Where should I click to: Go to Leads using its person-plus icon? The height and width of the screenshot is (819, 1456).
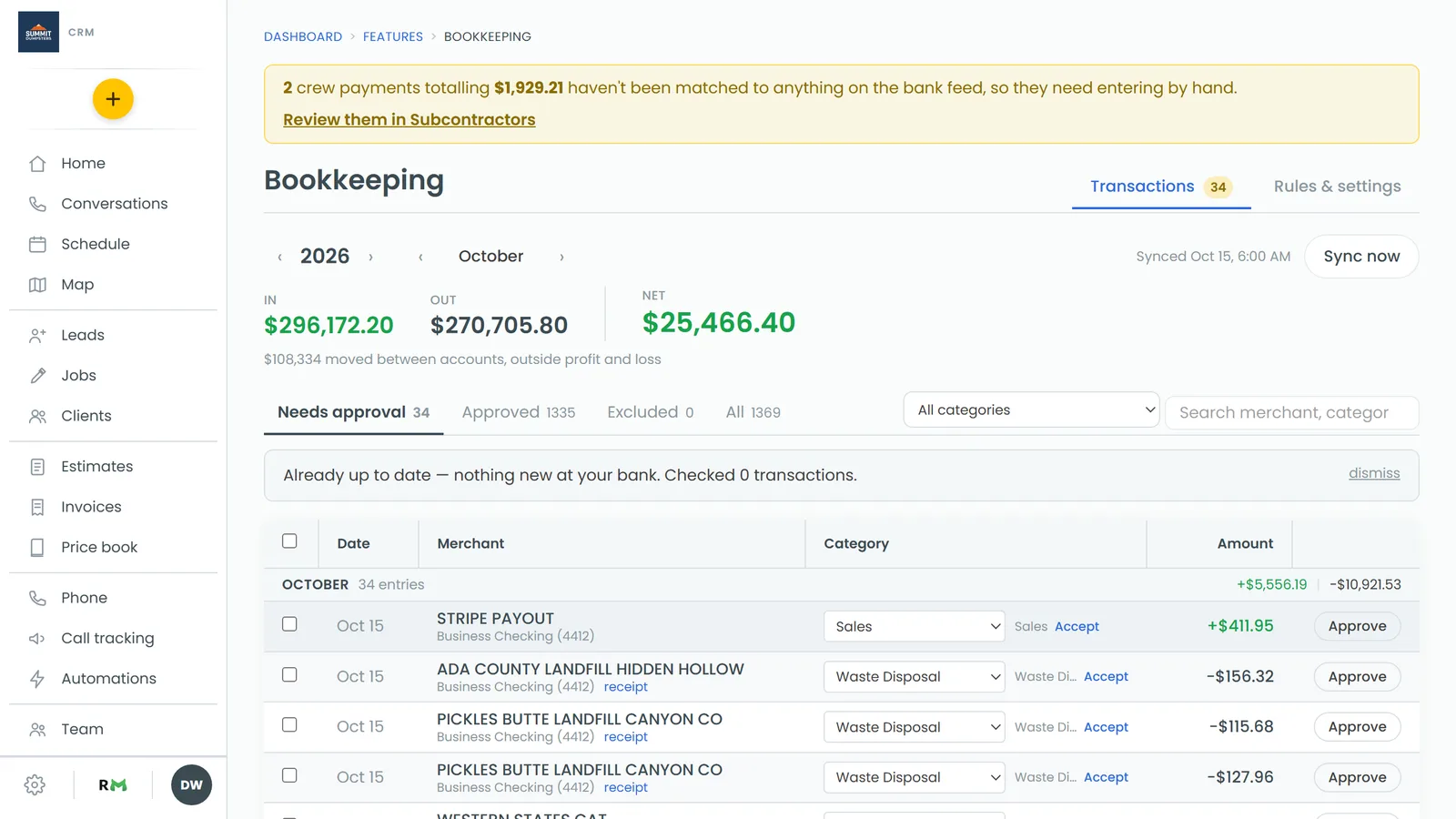(37, 335)
